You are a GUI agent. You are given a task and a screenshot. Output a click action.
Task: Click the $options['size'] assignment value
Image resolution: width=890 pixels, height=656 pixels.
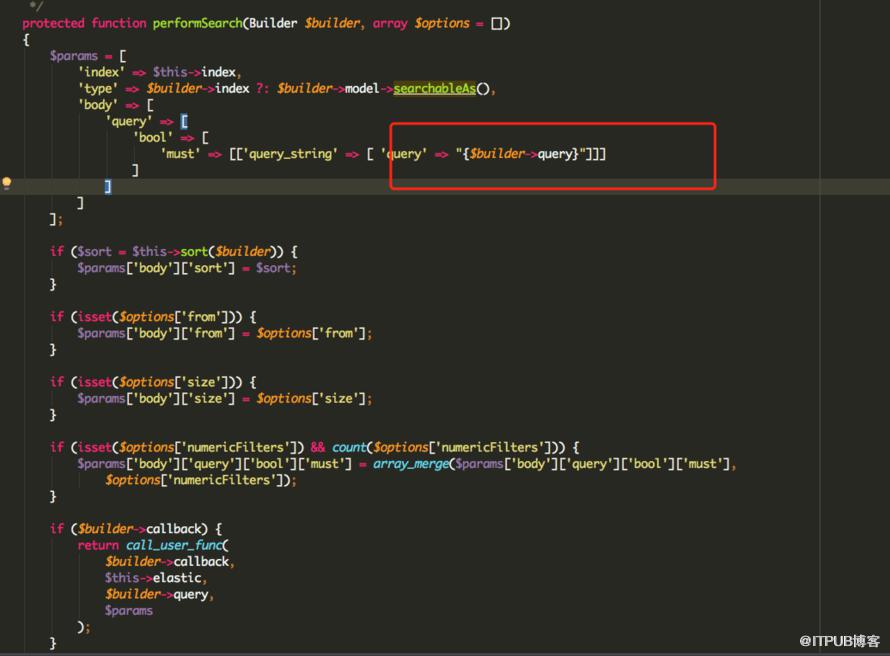tap(311, 399)
